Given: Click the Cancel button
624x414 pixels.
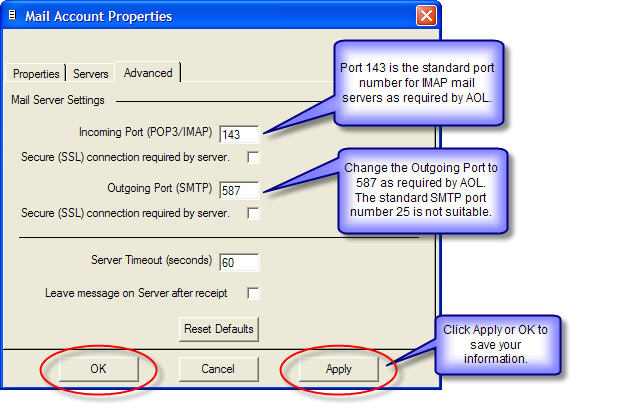Looking at the screenshot, I should 218,369.
